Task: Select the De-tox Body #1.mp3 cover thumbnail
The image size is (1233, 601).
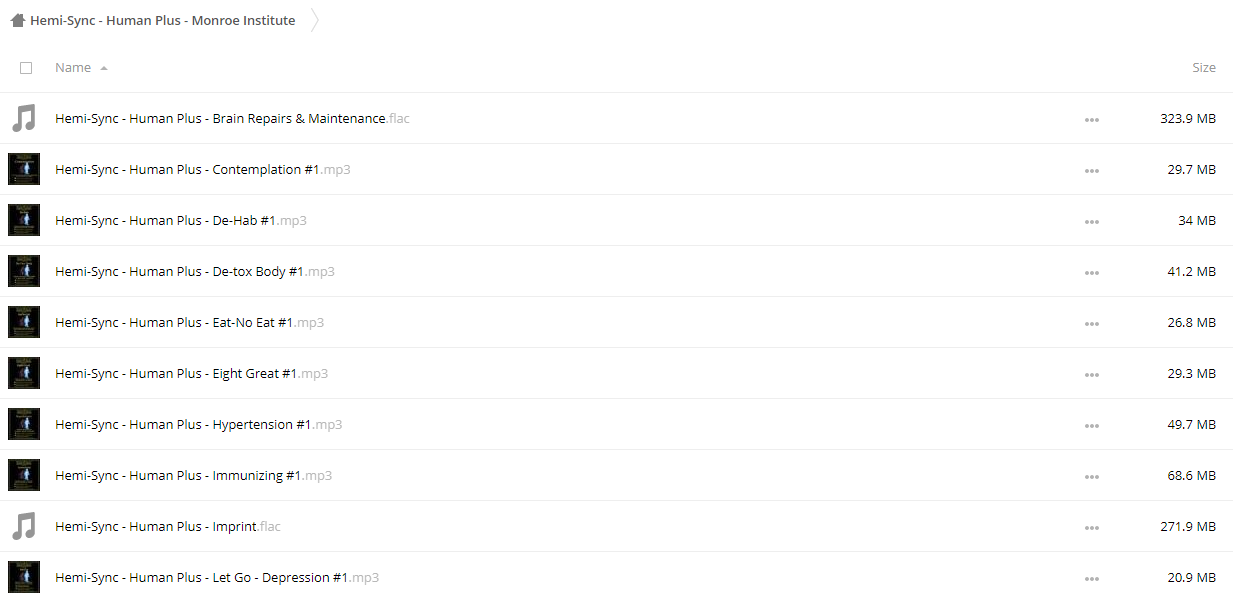Action: [24, 271]
